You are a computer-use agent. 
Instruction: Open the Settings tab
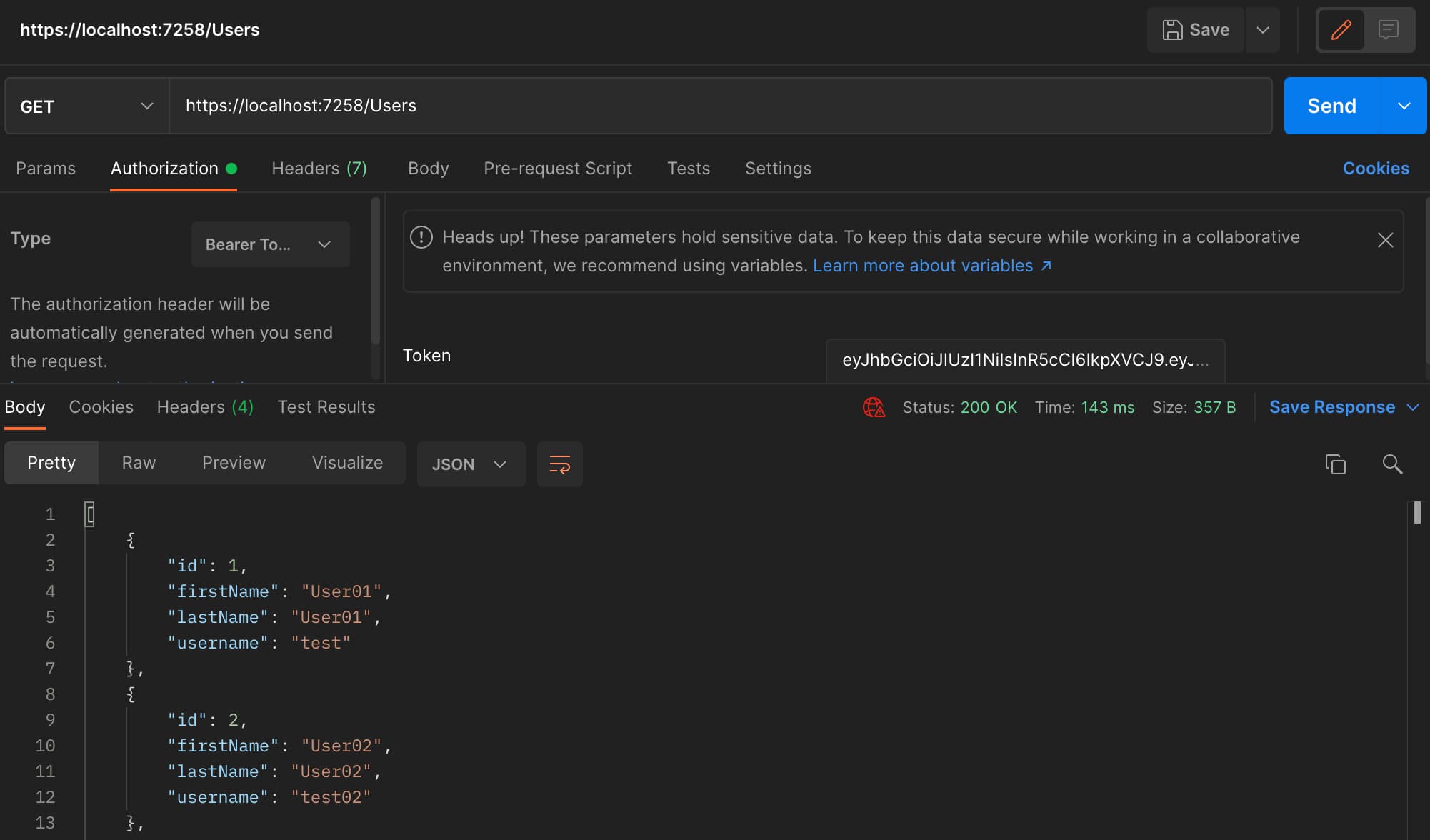(x=778, y=169)
